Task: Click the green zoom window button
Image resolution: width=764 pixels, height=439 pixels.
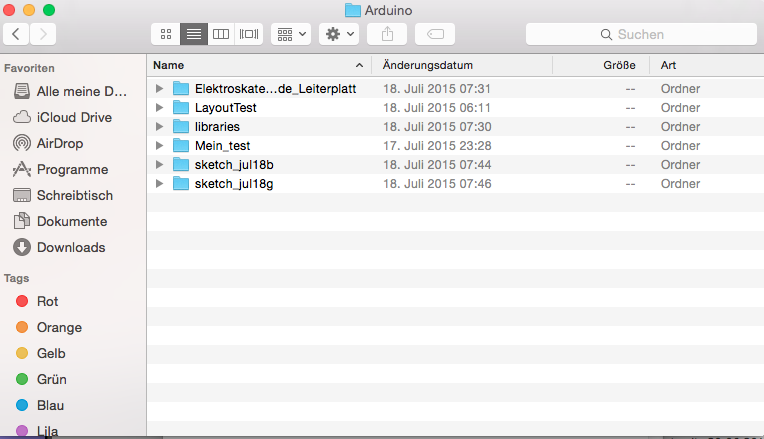Action: 49,10
